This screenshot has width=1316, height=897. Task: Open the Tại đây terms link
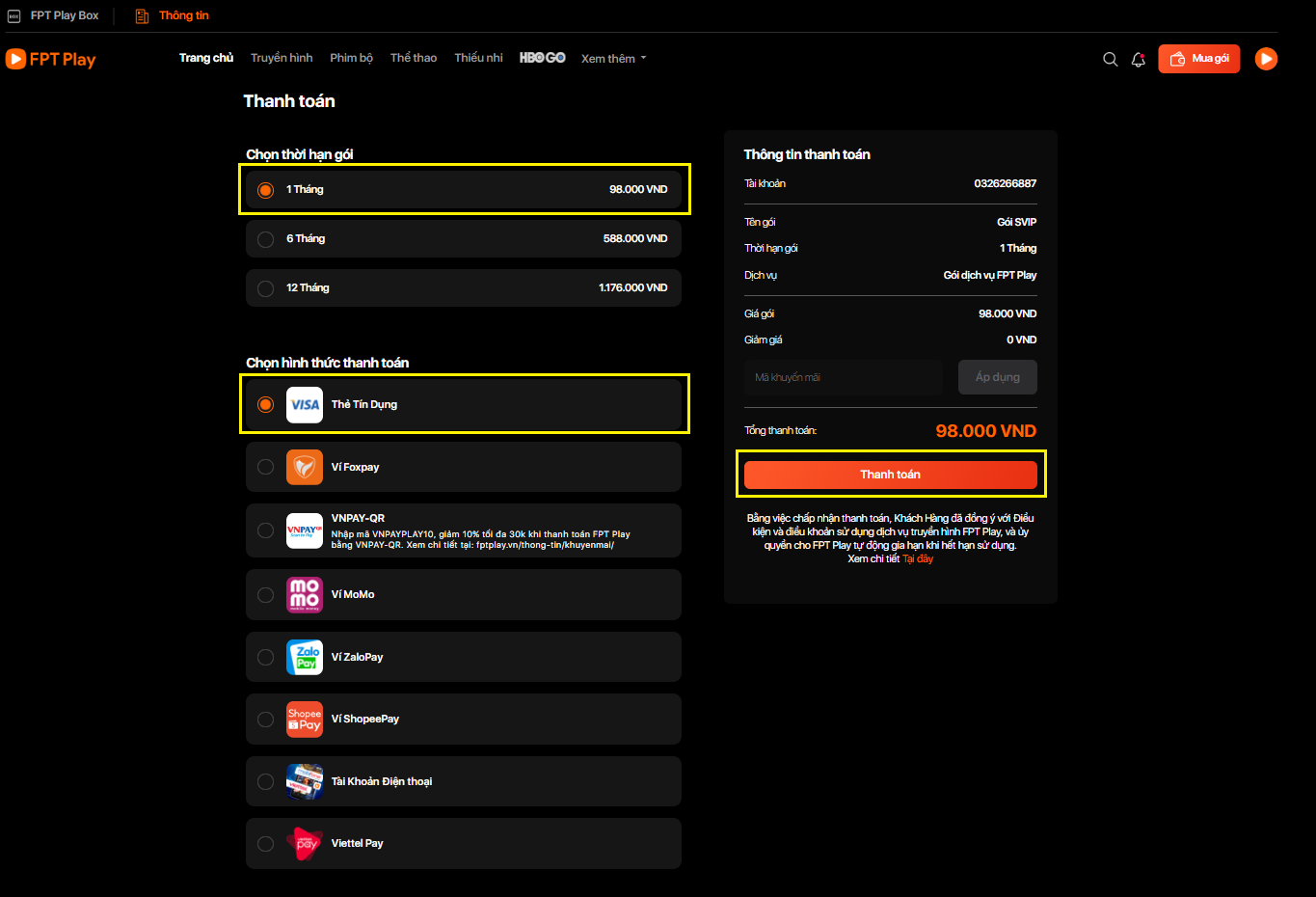coord(918,559)
